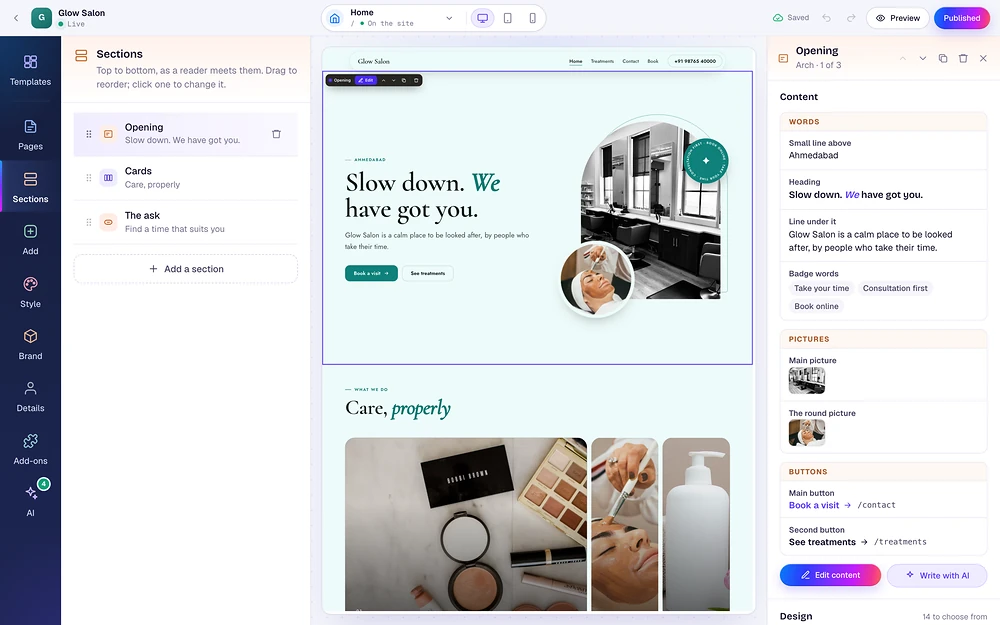Viewport: 1000px width, 625px height.
Task: Undo the last change
Action: 827,18
